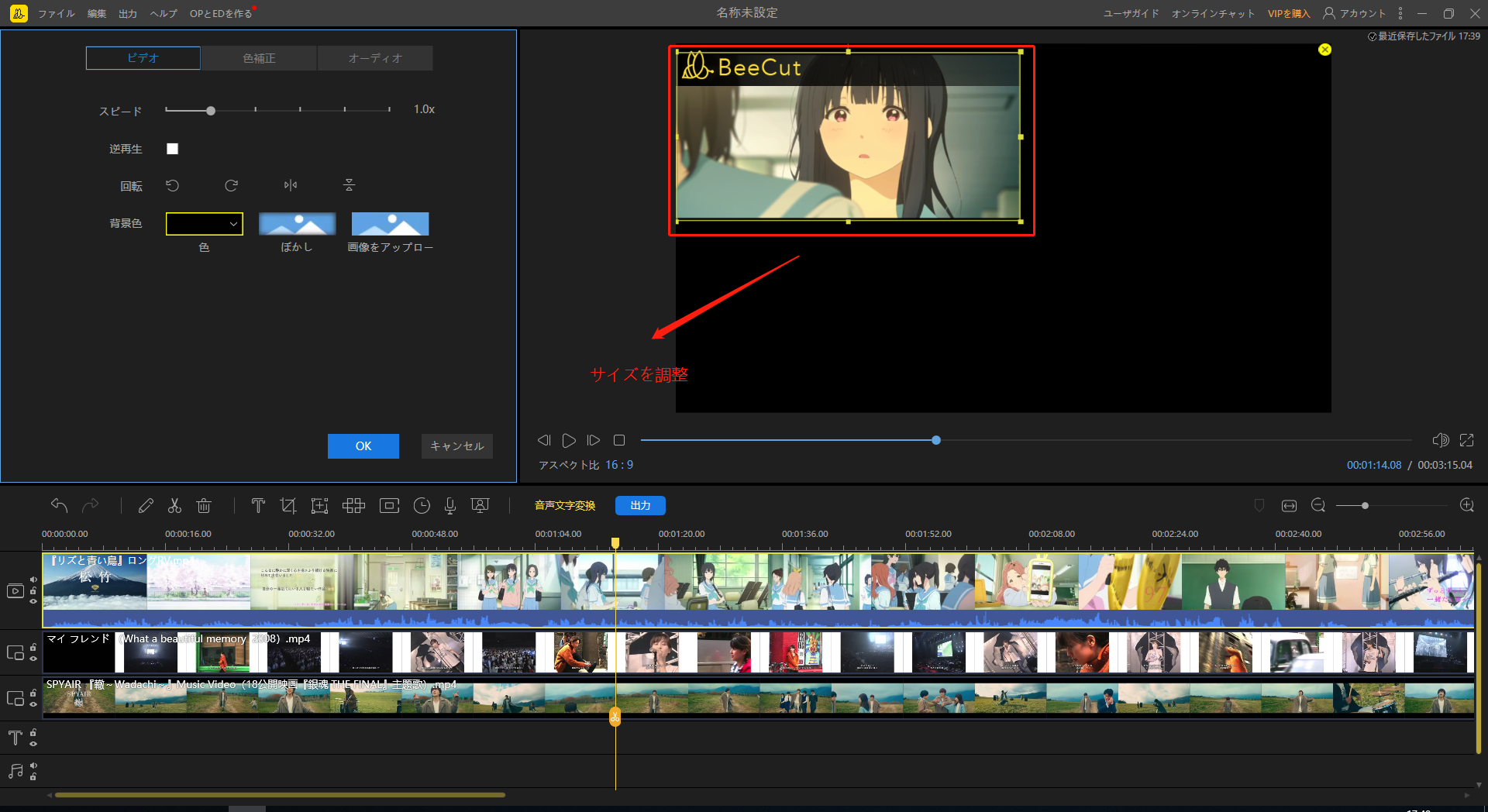Open the ファイル menu

[56, 13]
